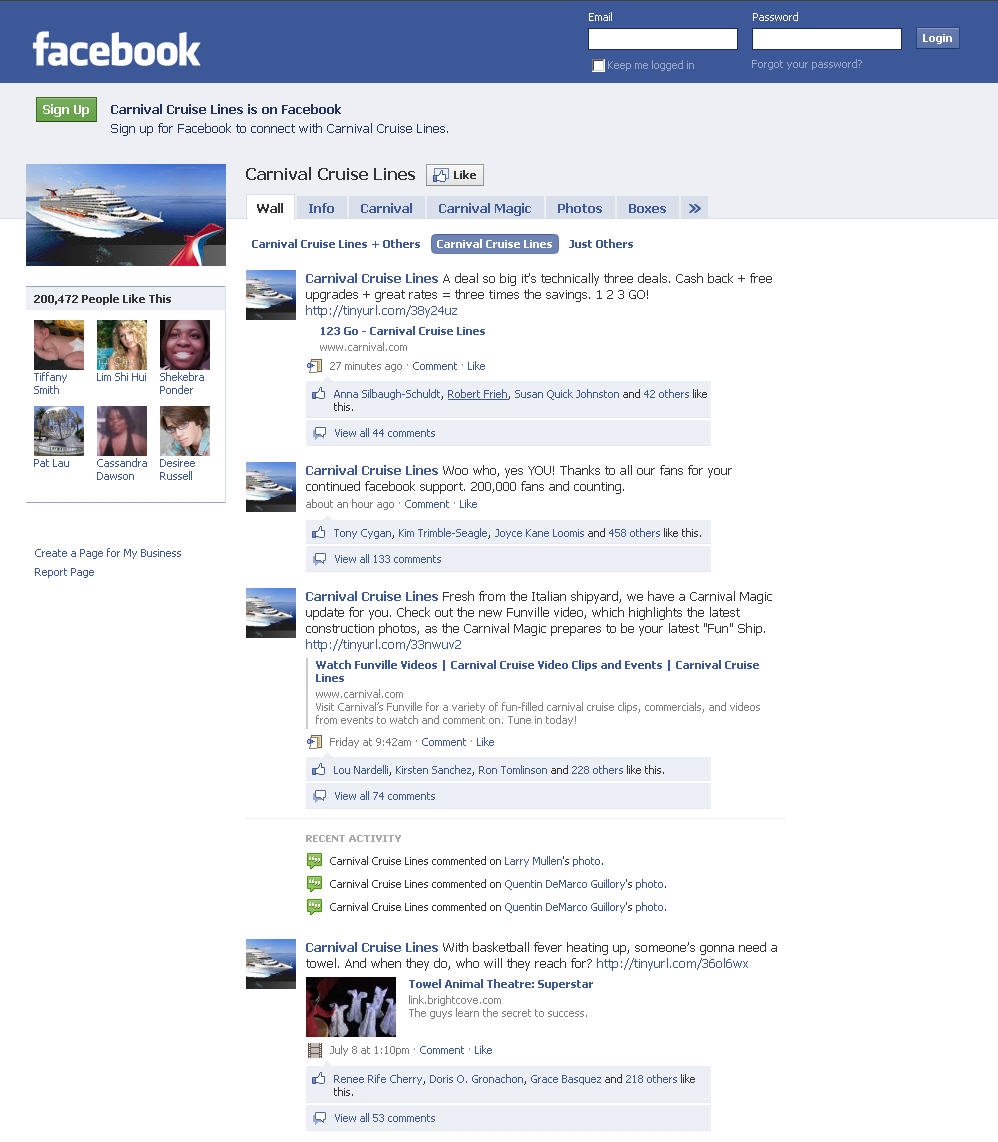This screenshot has height=1142, width=998.
Task: Click 458 others who like this
Action: [x=634, y=533]
